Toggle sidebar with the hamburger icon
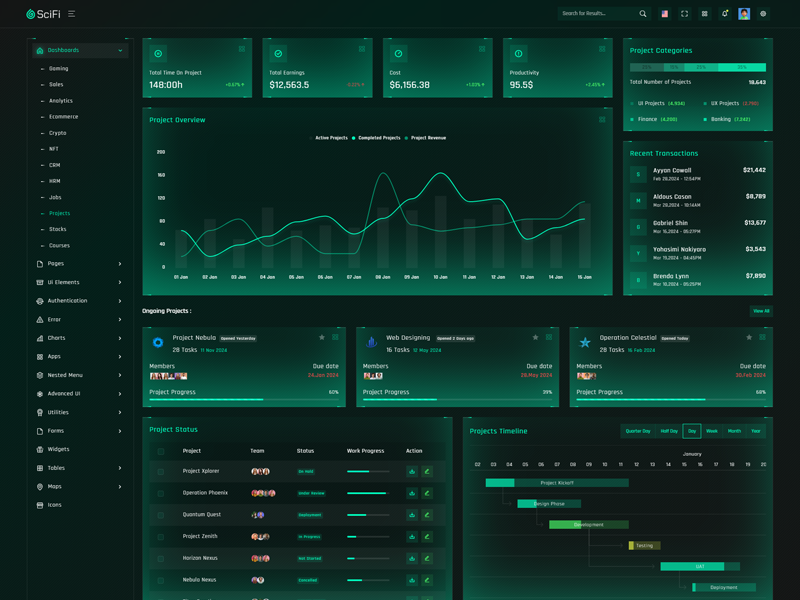The width and height of the screenshot is (800, 600). [x=71, y=14]
